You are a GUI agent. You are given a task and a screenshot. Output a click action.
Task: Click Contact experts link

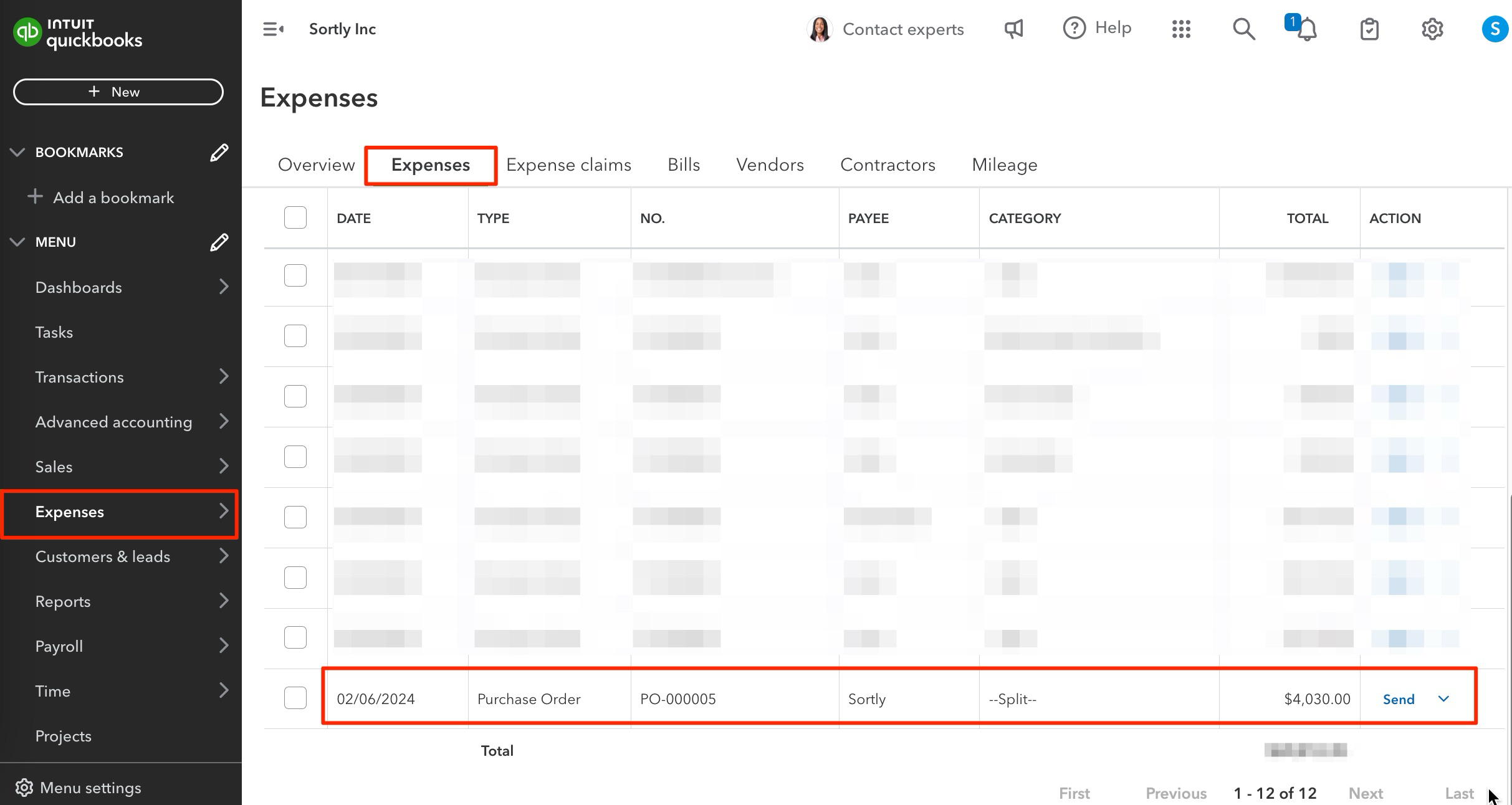point(903,29)
